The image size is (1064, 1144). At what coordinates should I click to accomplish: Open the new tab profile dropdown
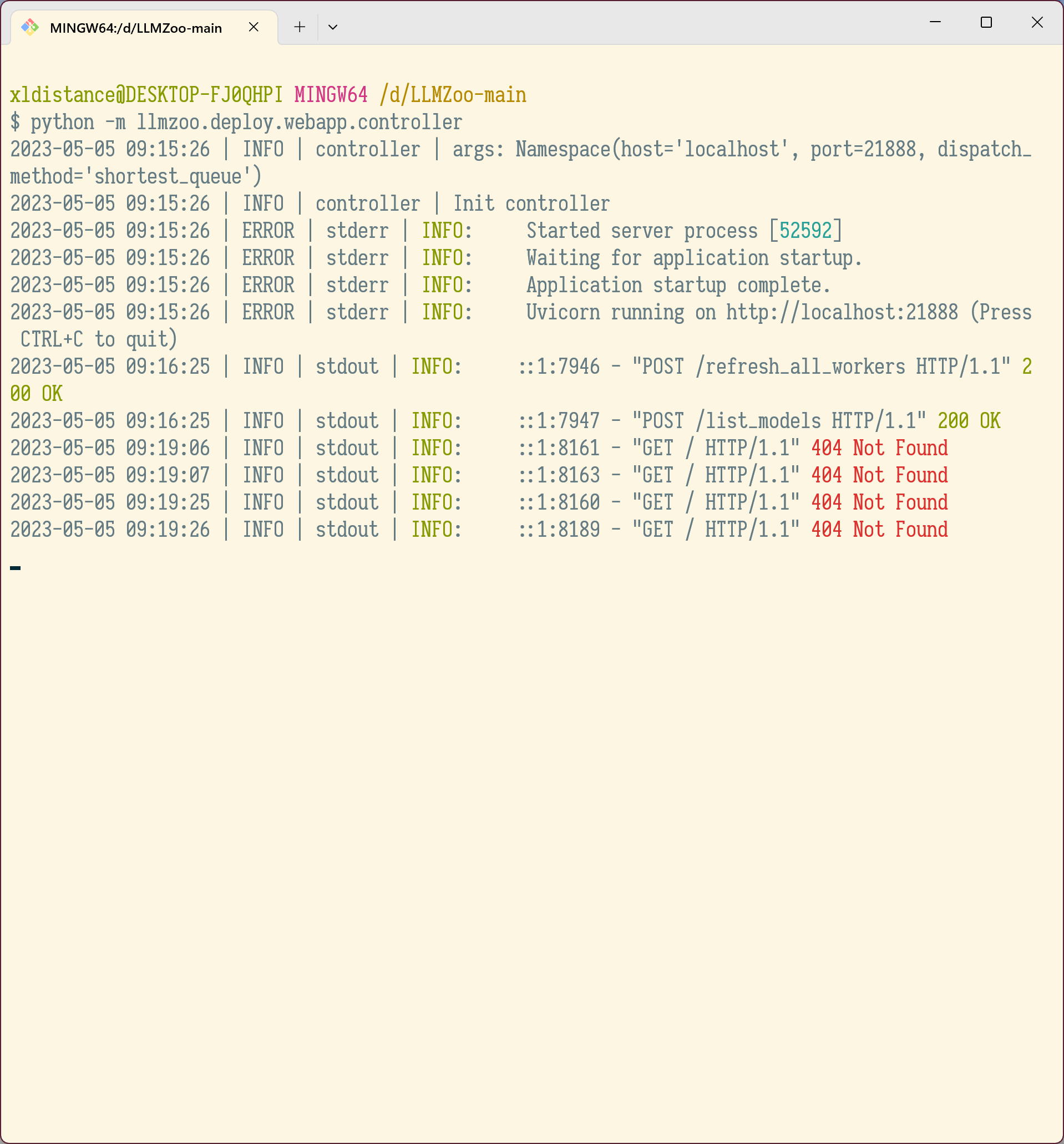(333, 27)
